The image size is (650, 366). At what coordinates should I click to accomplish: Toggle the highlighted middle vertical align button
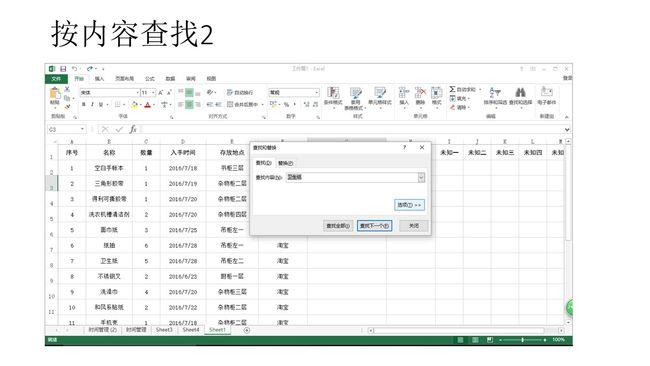coord(189,92)
